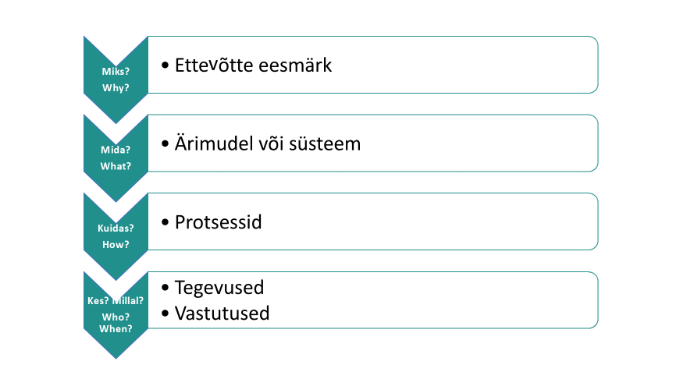Select the 'What?' text in second chevron

tap(115, 166)
